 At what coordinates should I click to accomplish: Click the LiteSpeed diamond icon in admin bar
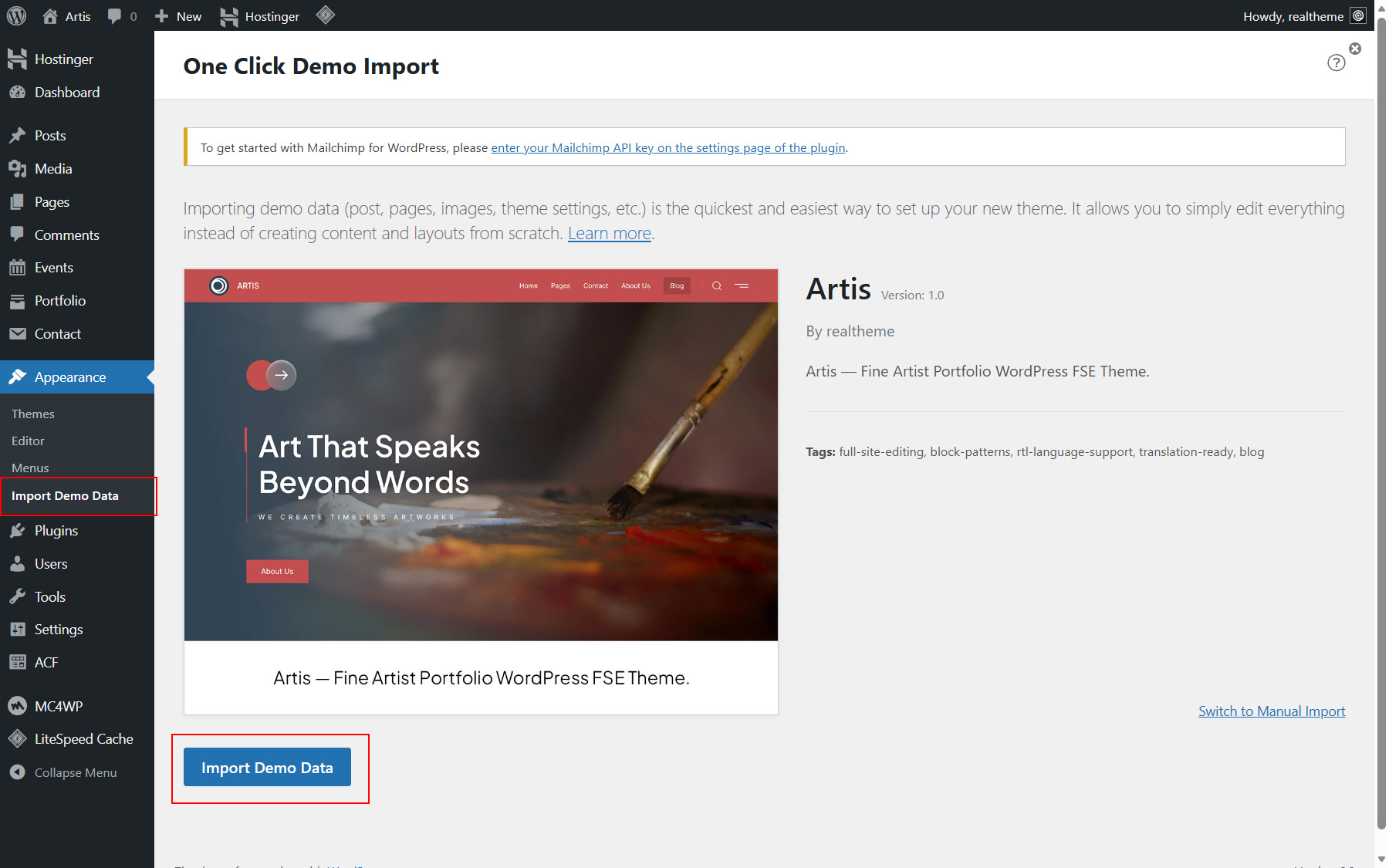coord(326,15)
